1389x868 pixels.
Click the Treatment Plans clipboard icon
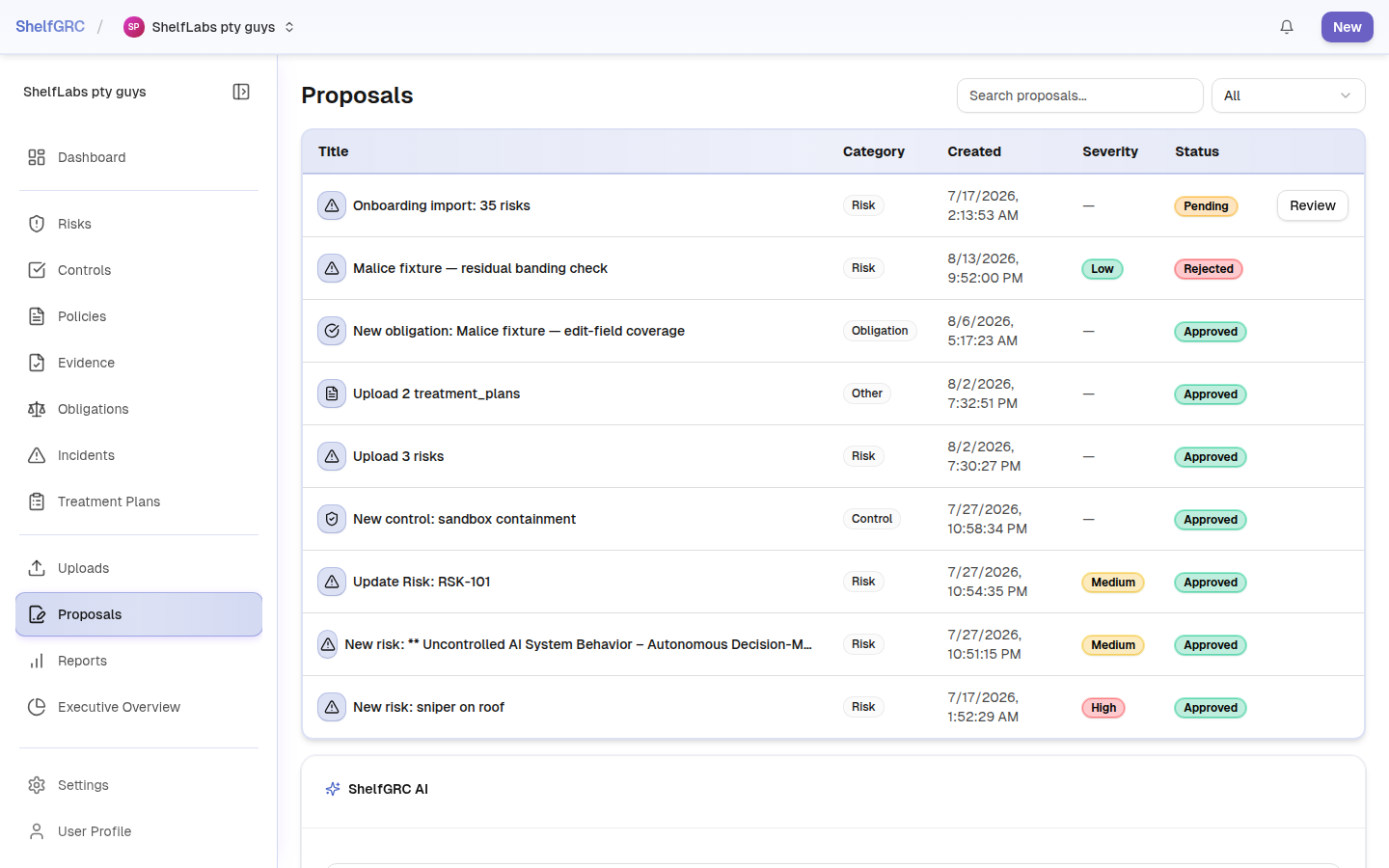37,502
